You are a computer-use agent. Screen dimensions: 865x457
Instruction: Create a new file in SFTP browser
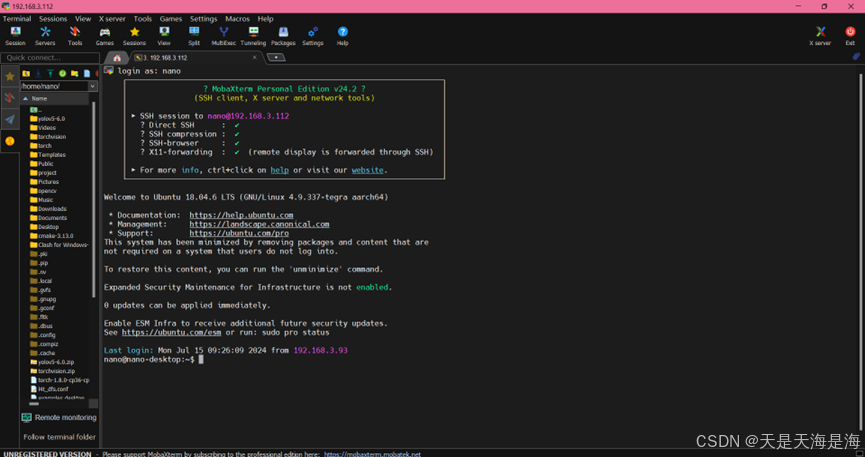87,73
